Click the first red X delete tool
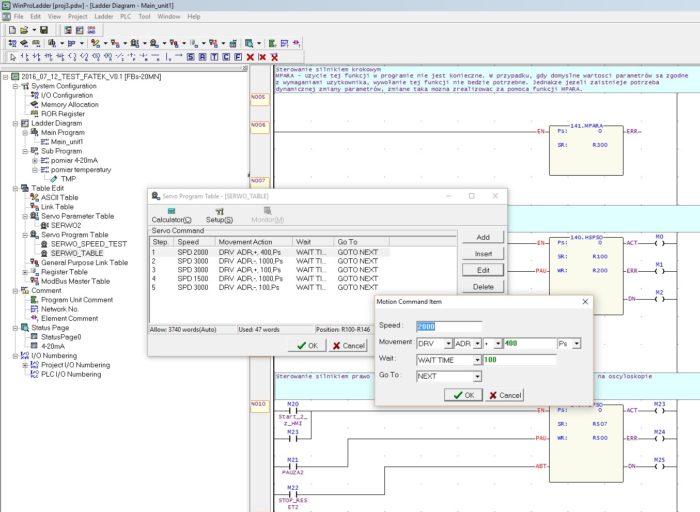This screenshot has height=512, width=700. [x=250, y=57]
